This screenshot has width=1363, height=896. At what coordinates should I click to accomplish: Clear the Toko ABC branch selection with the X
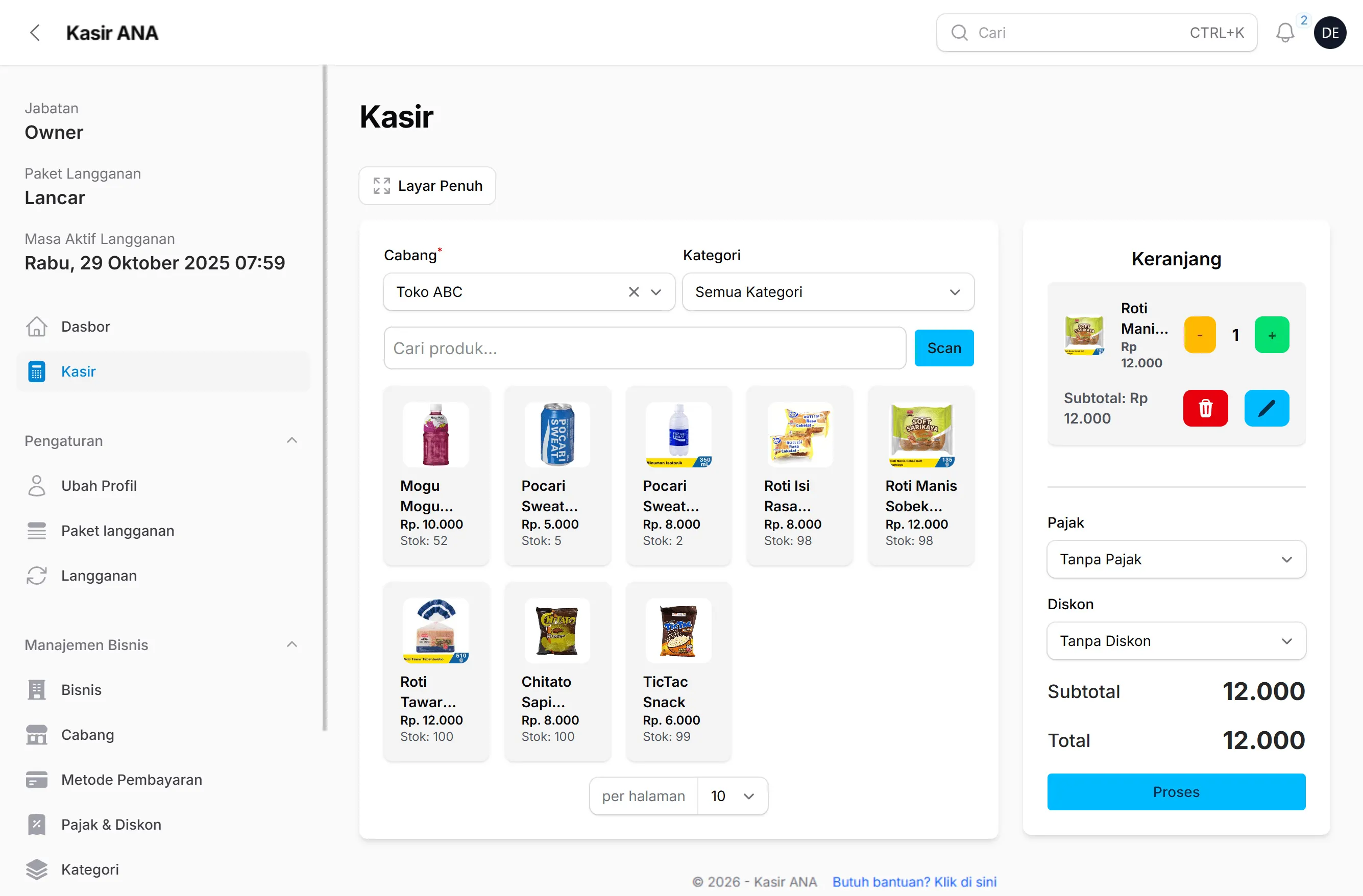[x=634, y=292]
